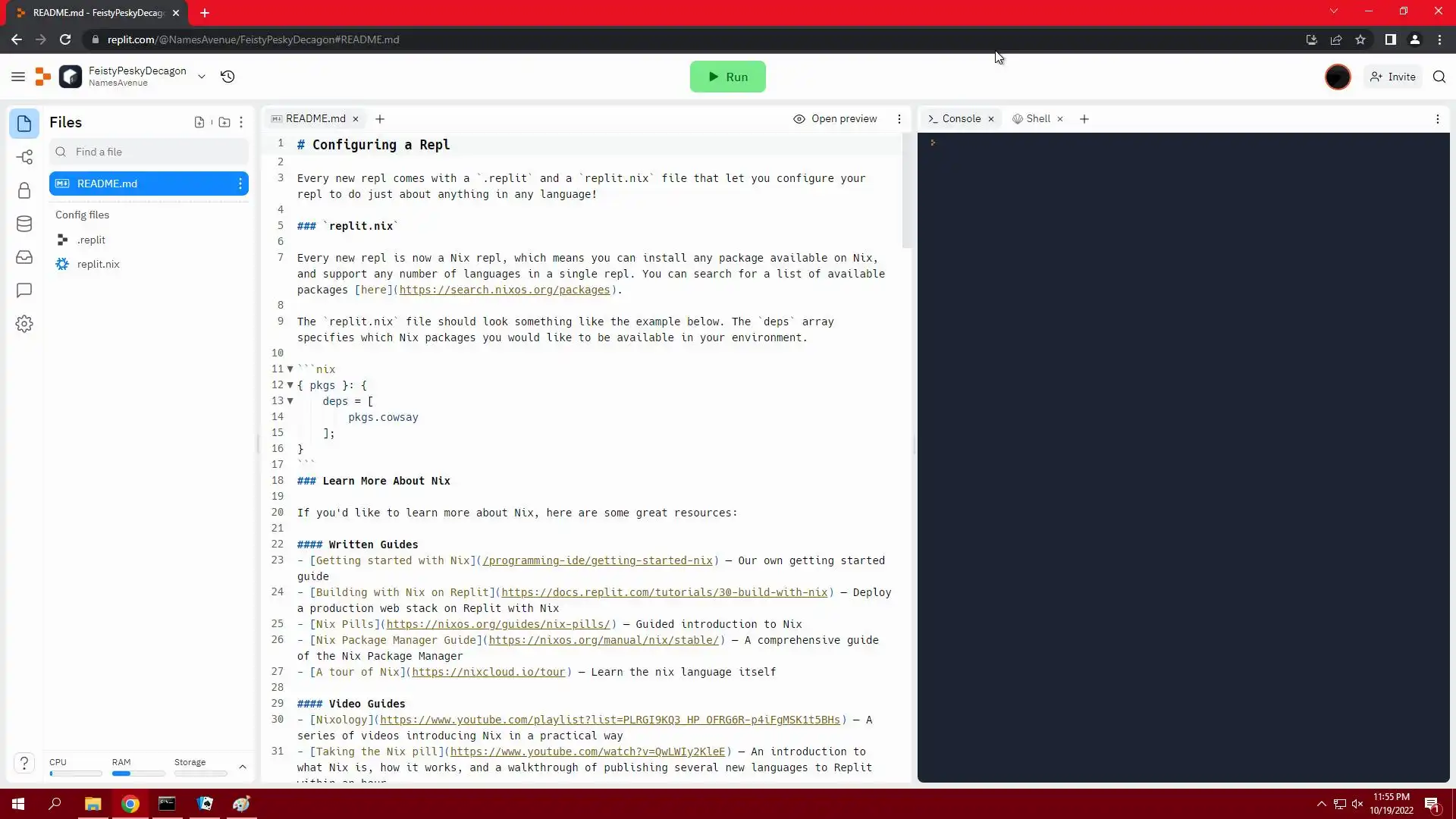The height and width of the screenshot is (819, 1456).
Task: Expand the FeistyPeskyDecagon repl name dropdown
Action: (x=202, y=77)
